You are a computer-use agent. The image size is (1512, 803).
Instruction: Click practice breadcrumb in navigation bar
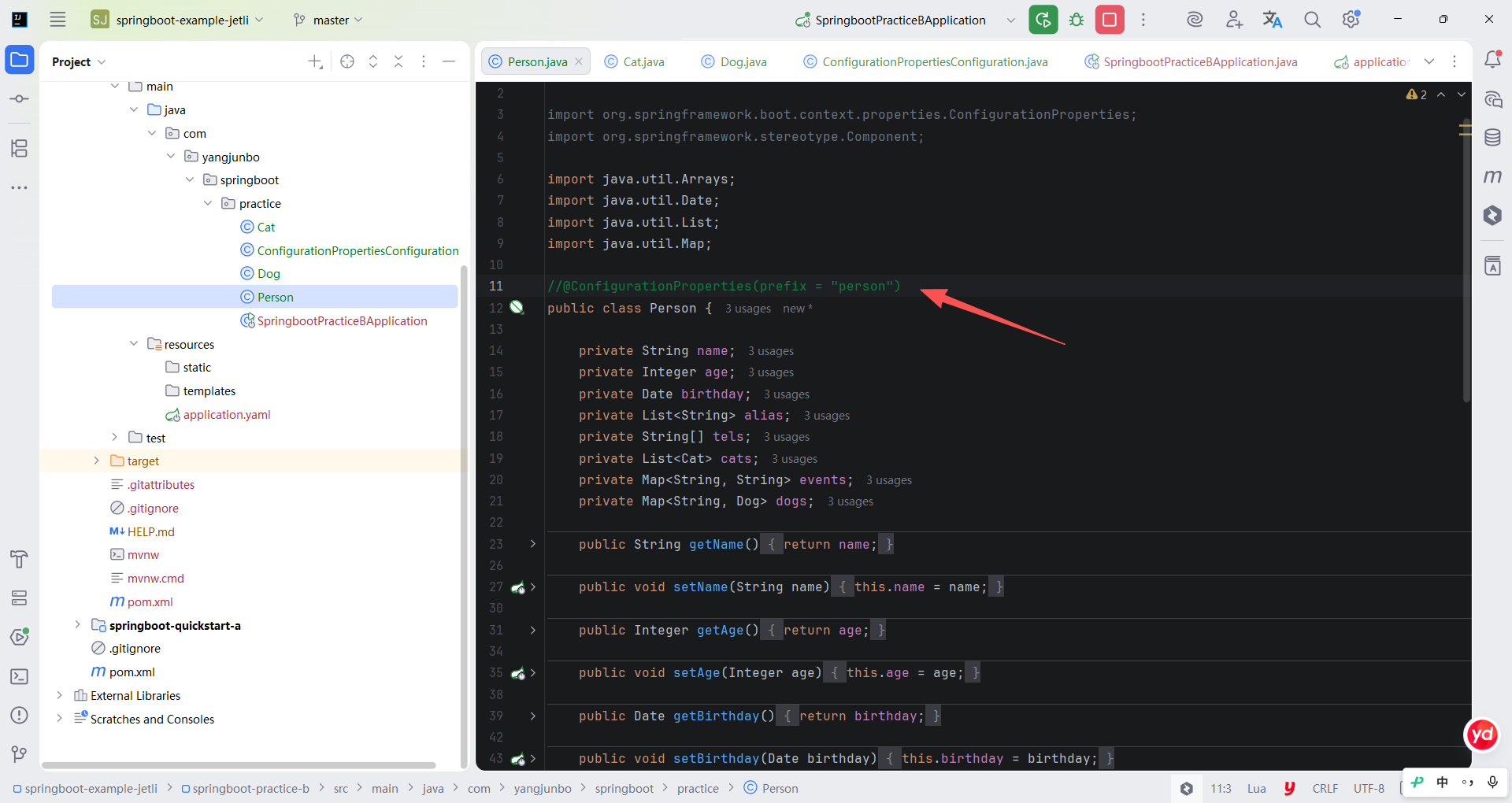[698, 788]
